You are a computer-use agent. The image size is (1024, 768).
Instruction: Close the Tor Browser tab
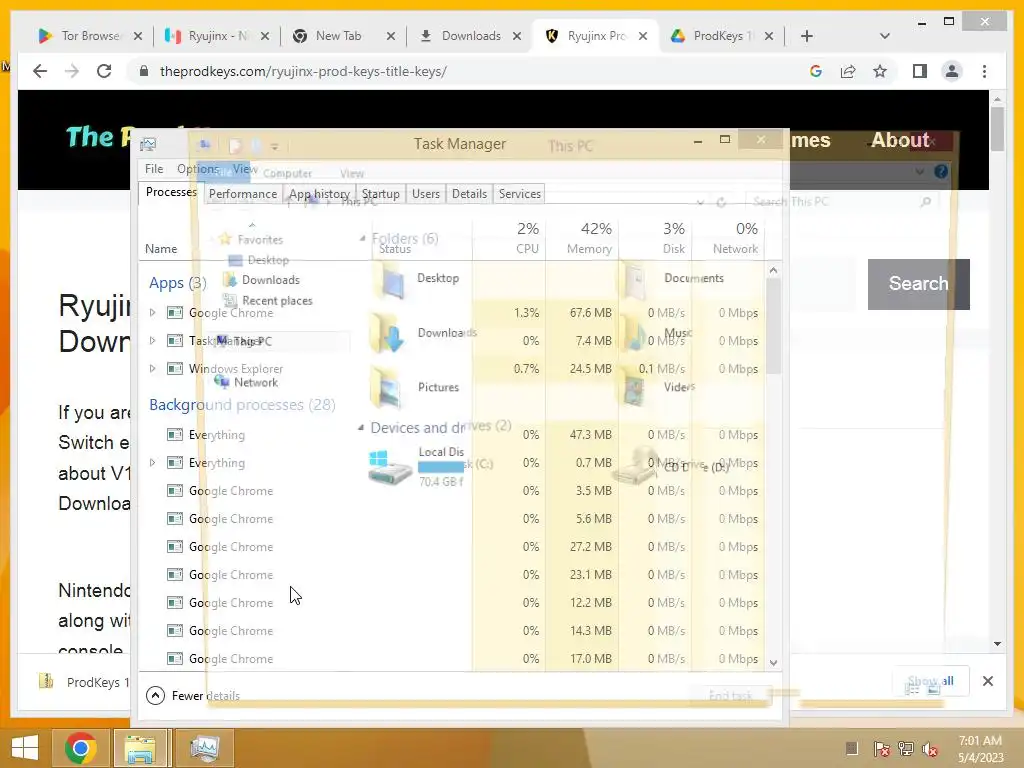tap(138, 36)
